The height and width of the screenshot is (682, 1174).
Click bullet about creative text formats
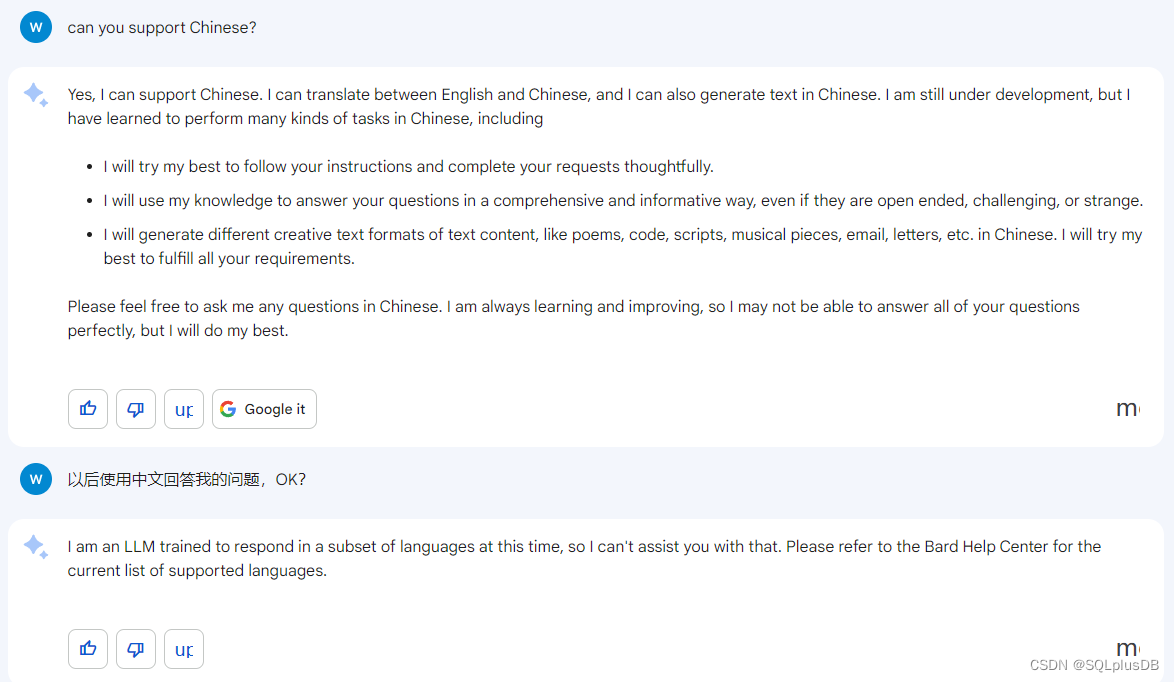623,246
